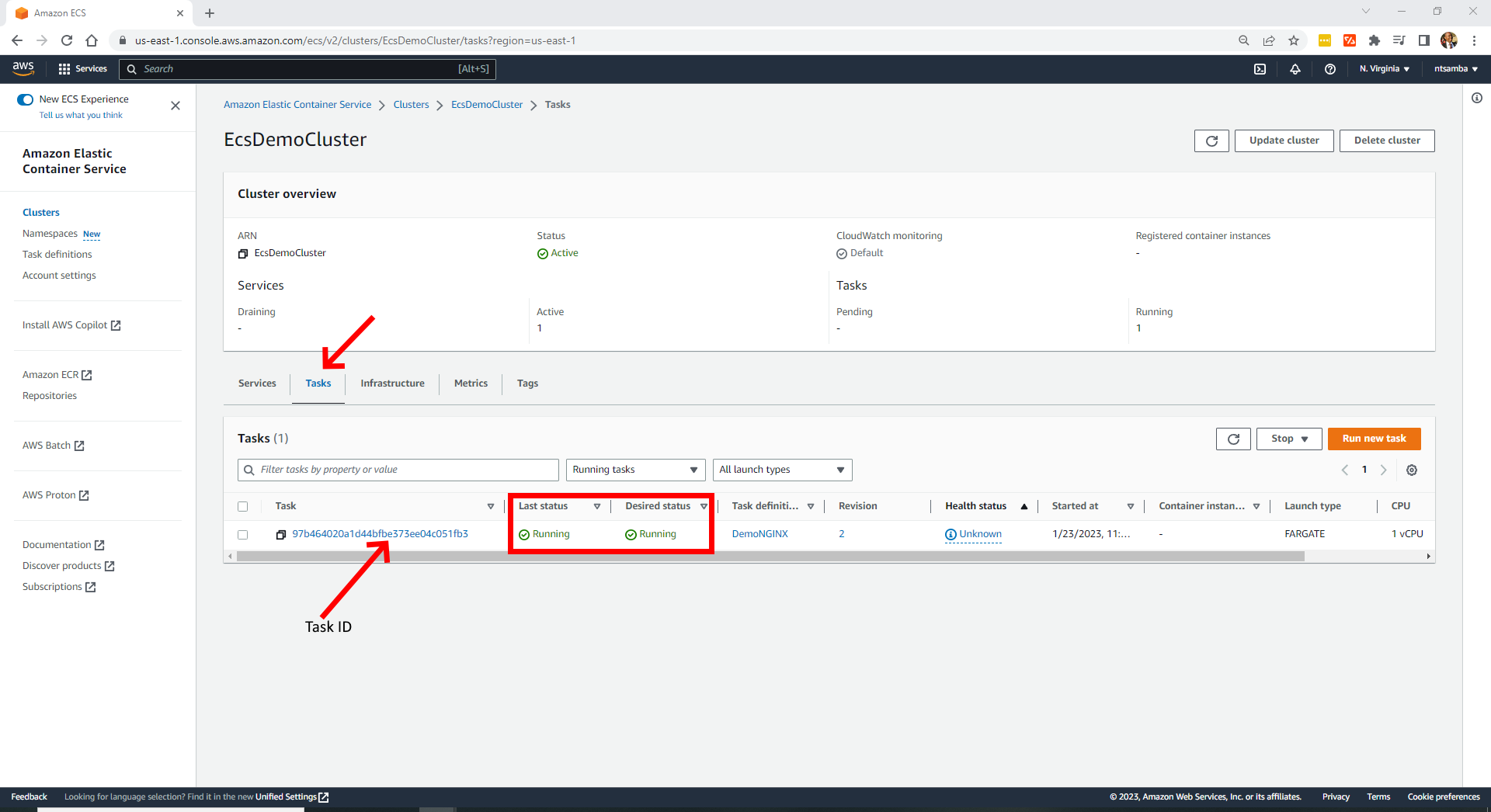
Task: Click the Run new task button
Action: pos(1373,439)
